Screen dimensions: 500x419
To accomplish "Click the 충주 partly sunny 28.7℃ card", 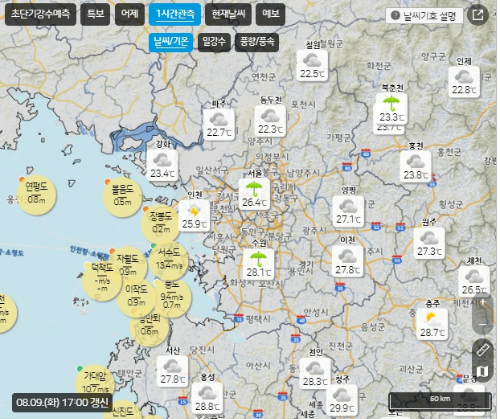I will 432,324.
